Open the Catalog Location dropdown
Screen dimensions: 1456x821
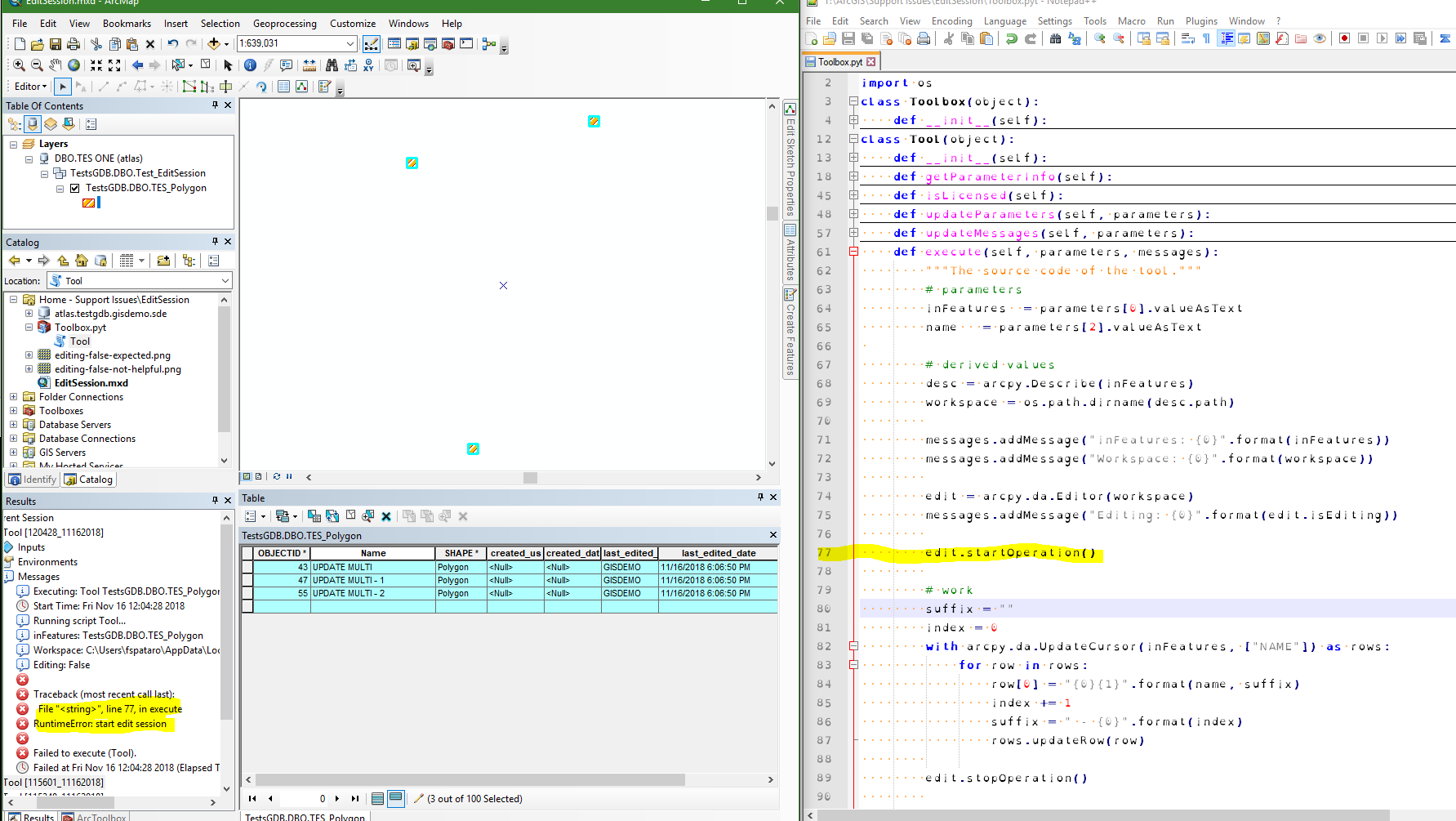click(225, 280)
